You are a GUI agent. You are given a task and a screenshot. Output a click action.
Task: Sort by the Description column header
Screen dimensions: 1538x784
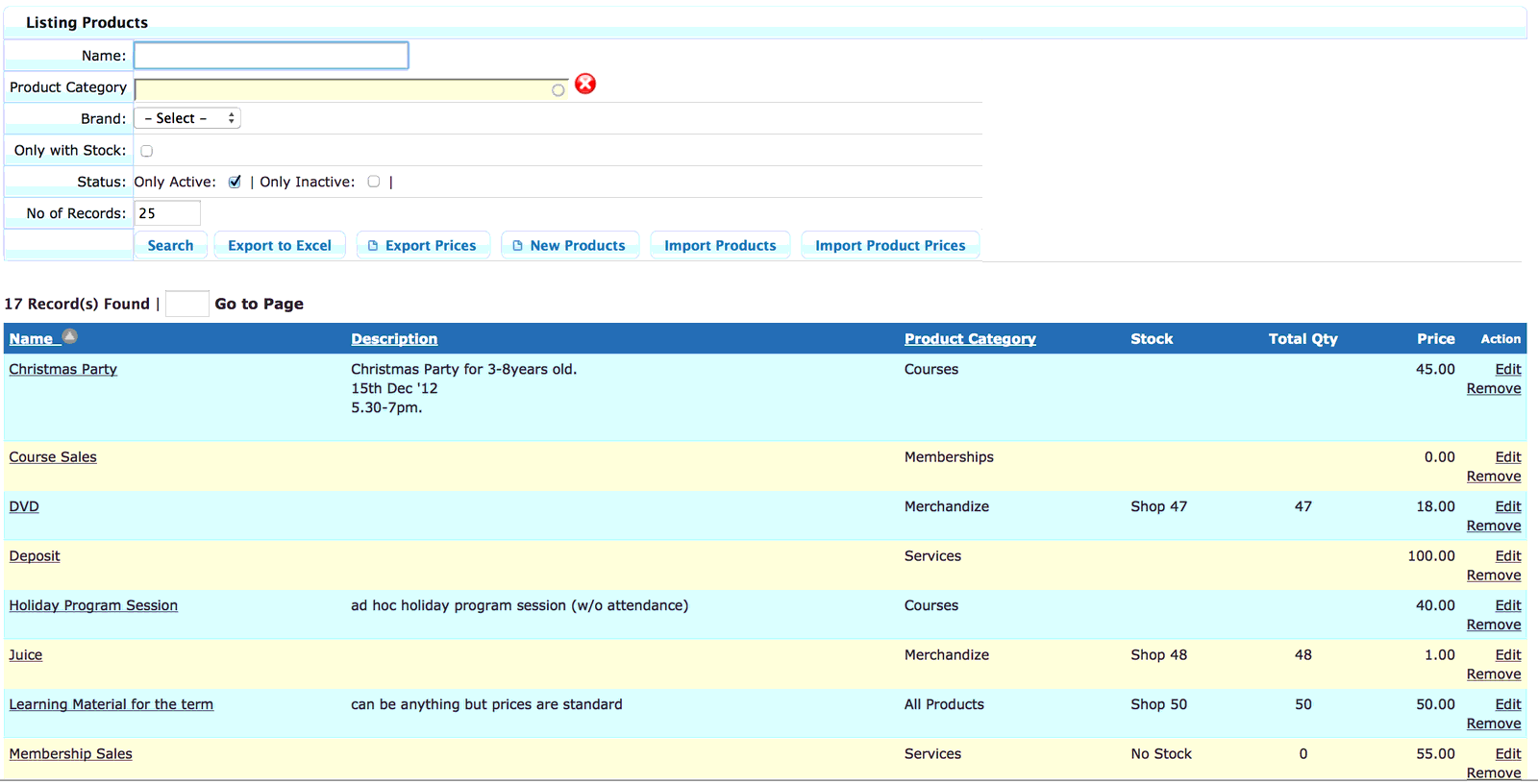[394, 339]
